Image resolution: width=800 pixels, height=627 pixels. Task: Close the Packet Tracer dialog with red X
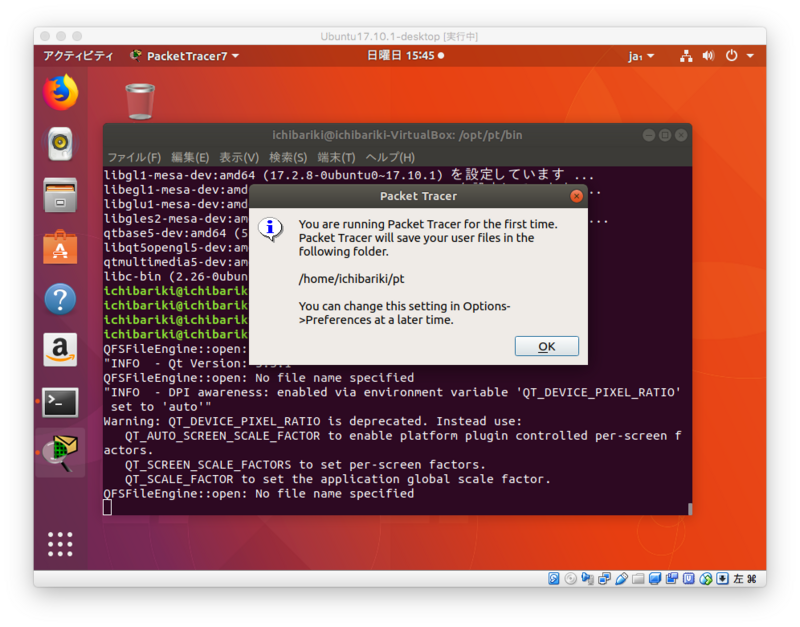click(x=577, y=196)
